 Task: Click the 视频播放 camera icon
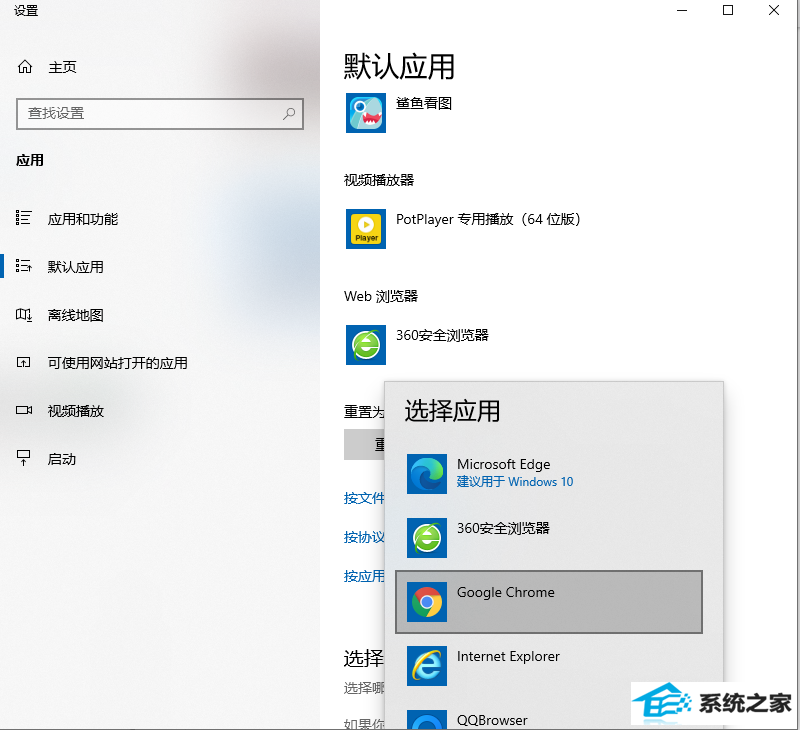click(24, 411)
